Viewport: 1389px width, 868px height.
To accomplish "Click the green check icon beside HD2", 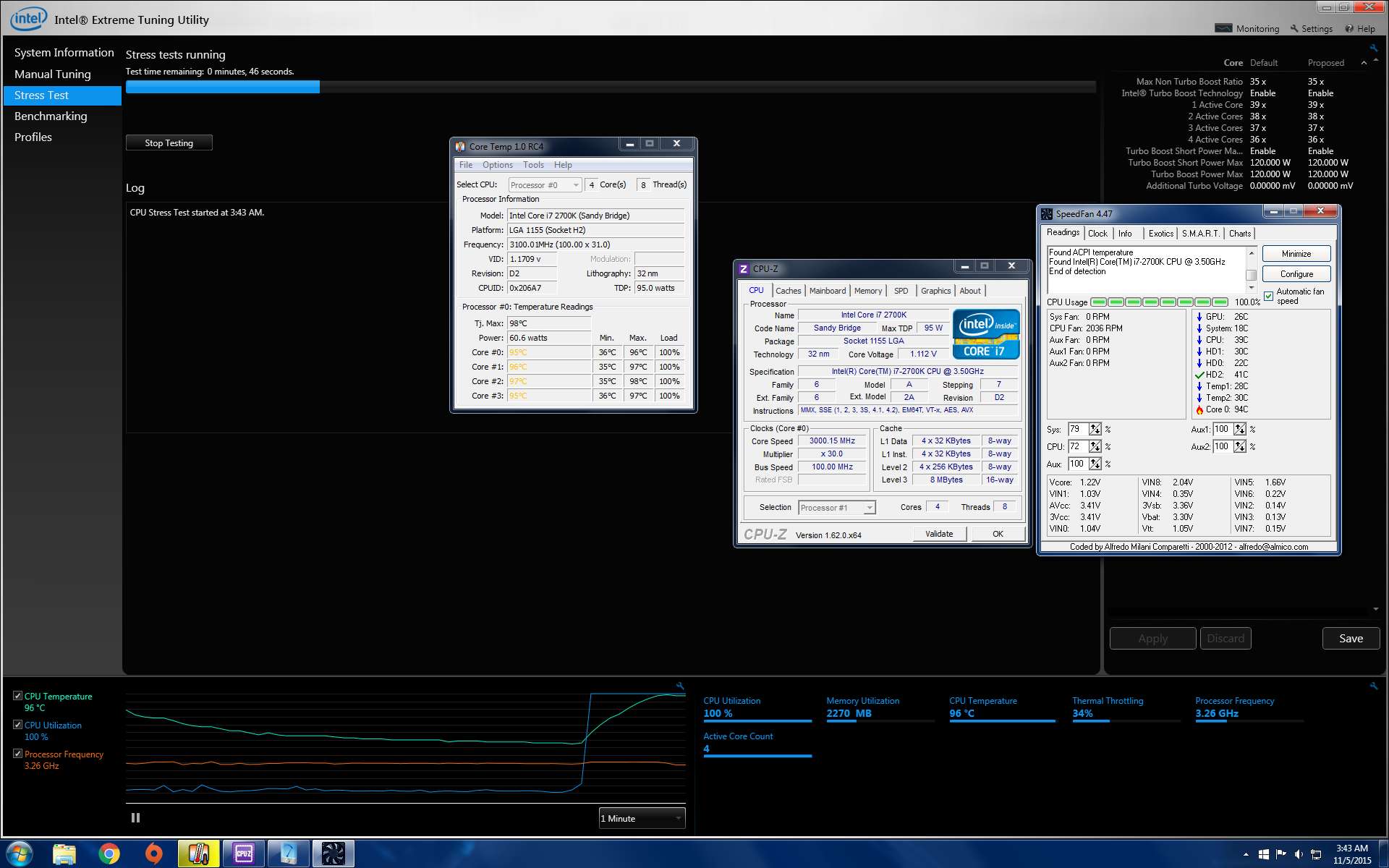I will (x=1199, y=375).
